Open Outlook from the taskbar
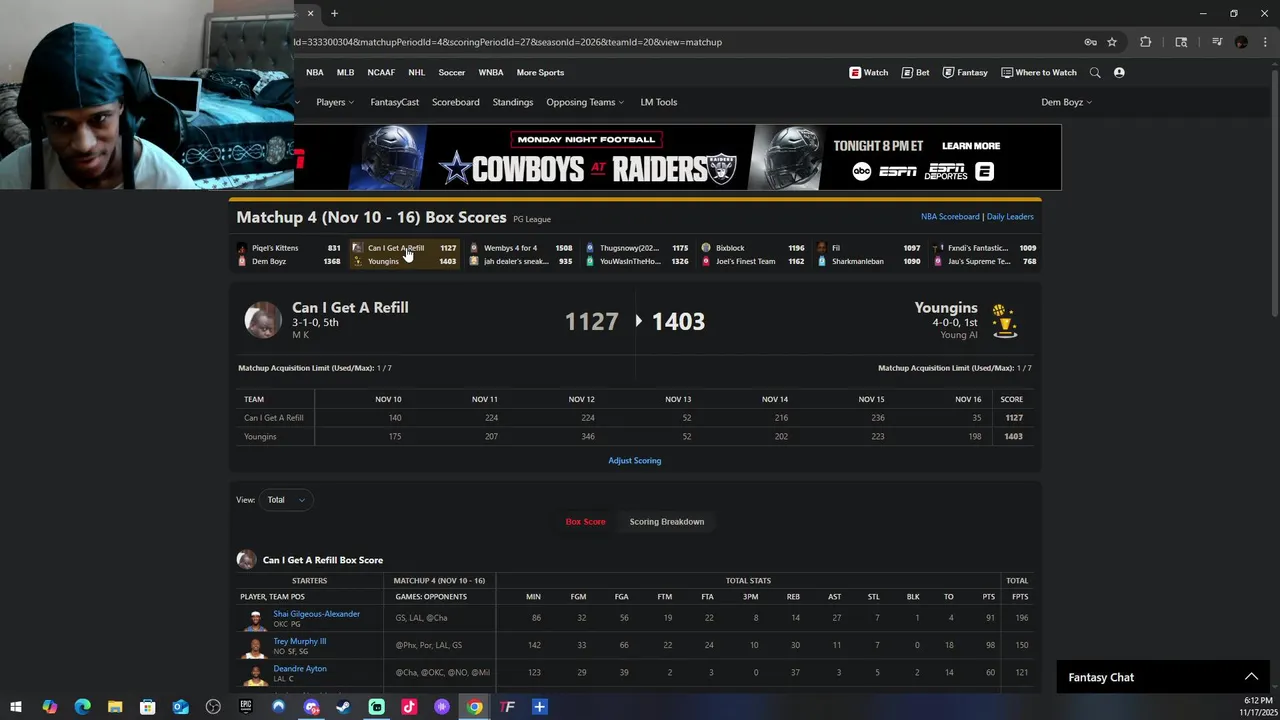This screenshot has width=1280, height=720. click(180, 707)
